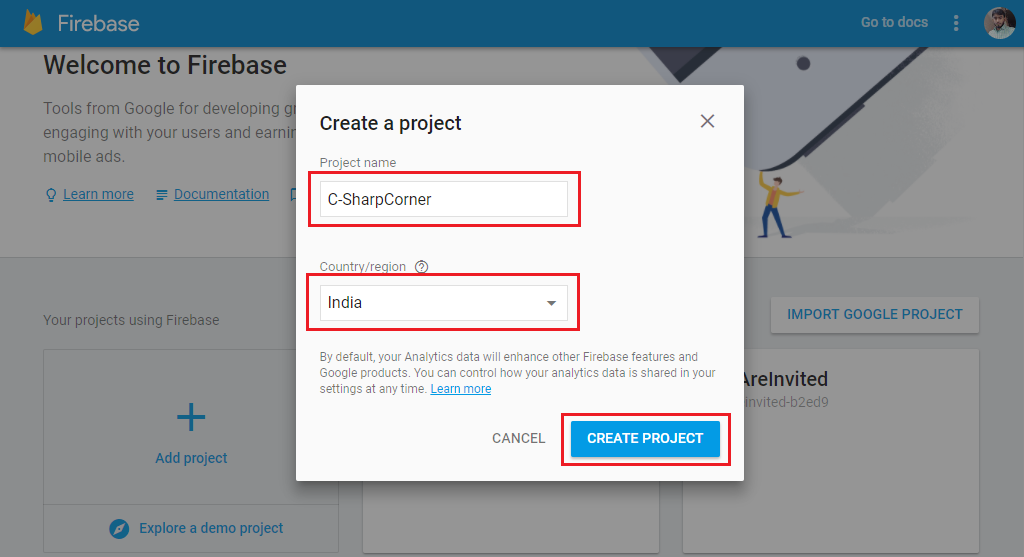Open the AreInvited project card

point(830,451)
